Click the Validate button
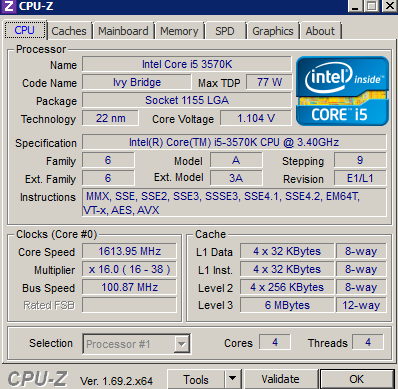Image resolution: width=398 pixels, height=389 pixels. click(x=280, y=379)
